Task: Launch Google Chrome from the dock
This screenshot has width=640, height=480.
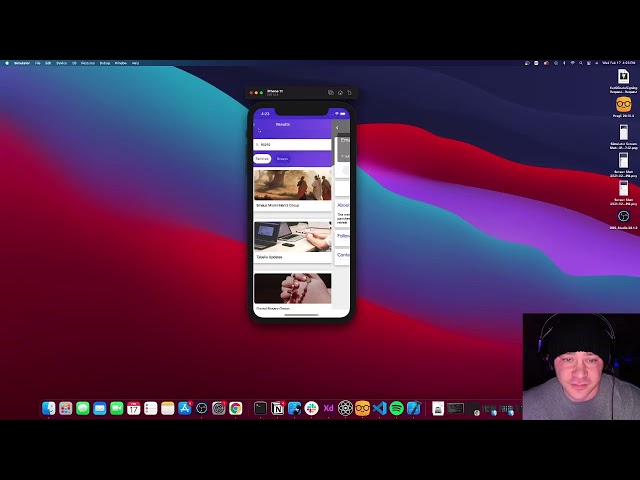Action: pos(236,408)
